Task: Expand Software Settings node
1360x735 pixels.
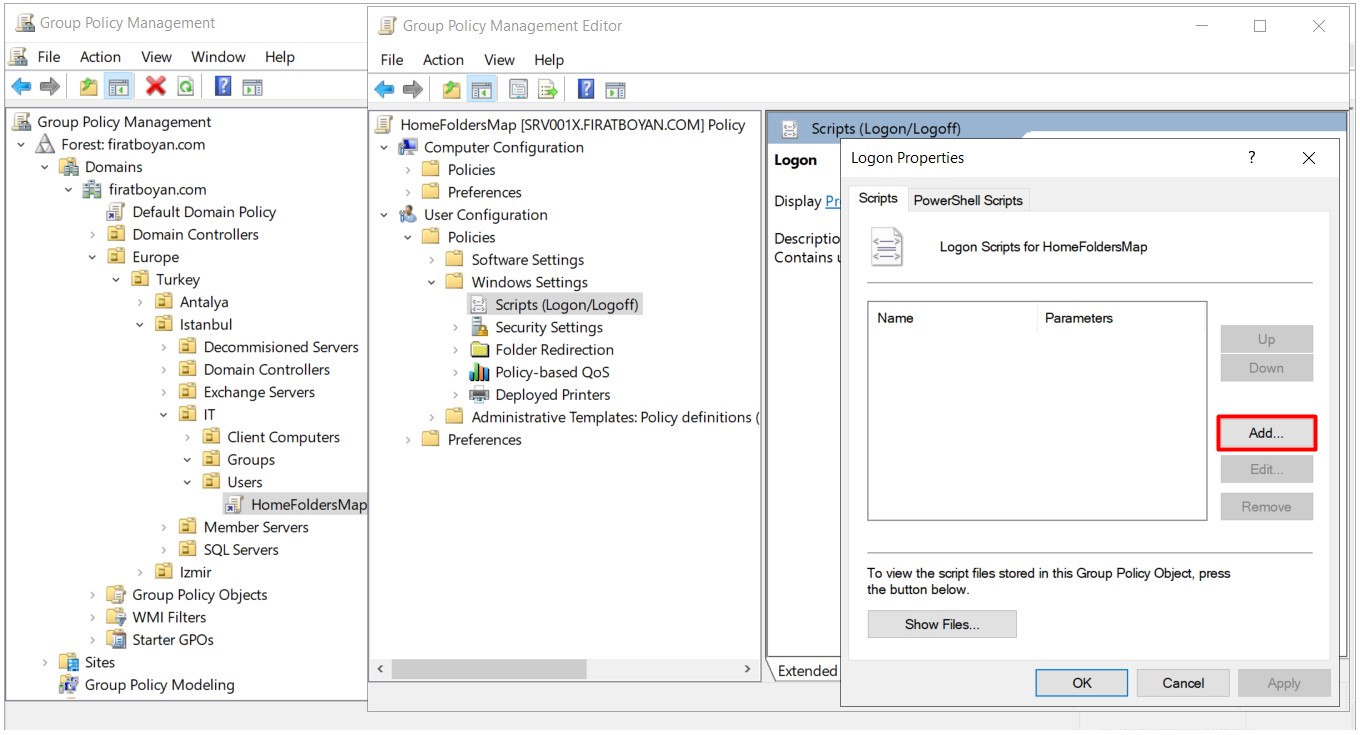Action: point(432,260)
